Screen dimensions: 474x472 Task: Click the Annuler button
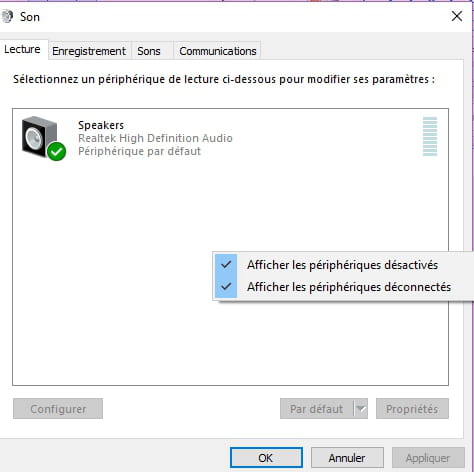click(347, 458)
